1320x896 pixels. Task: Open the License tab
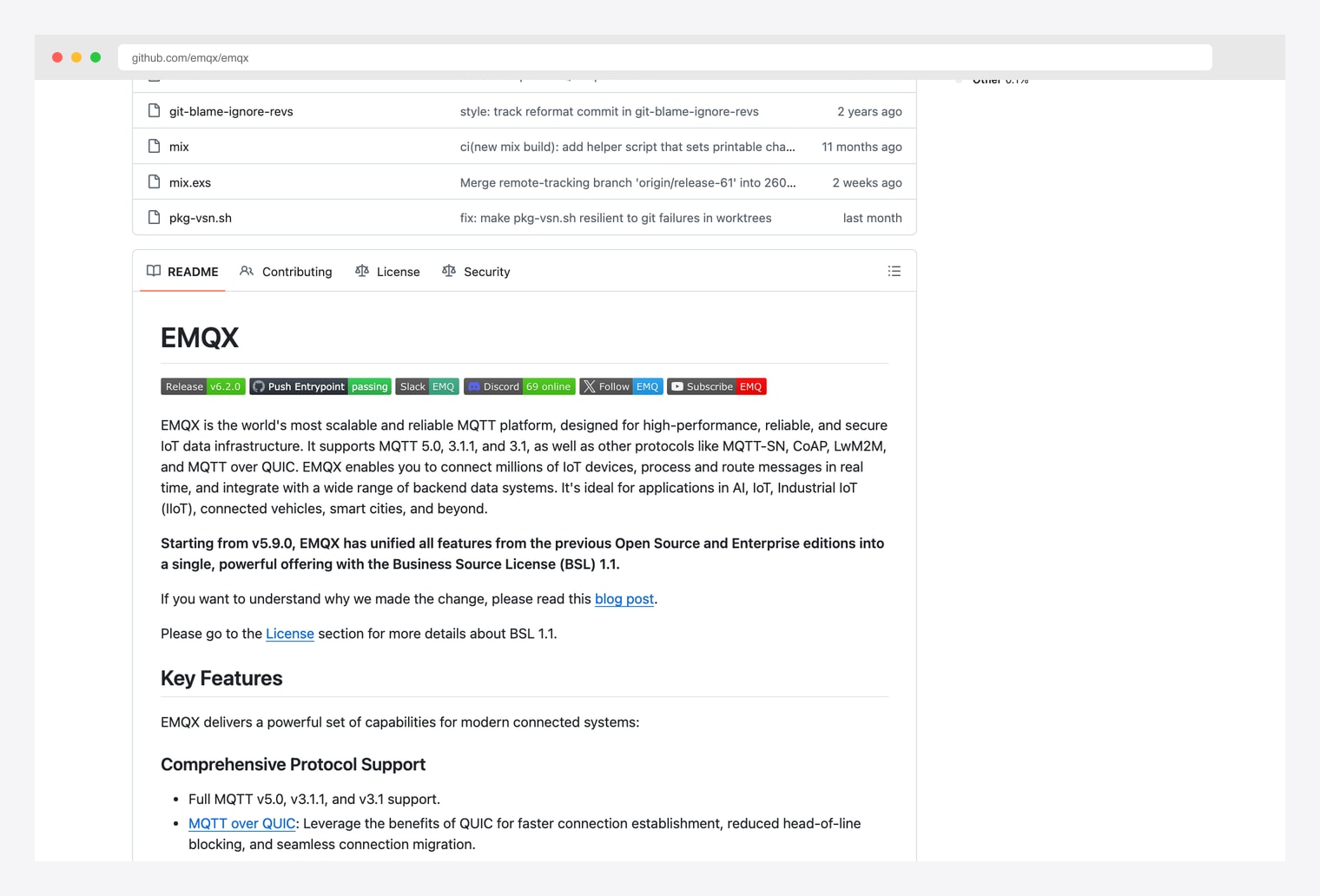click(387, 272)
